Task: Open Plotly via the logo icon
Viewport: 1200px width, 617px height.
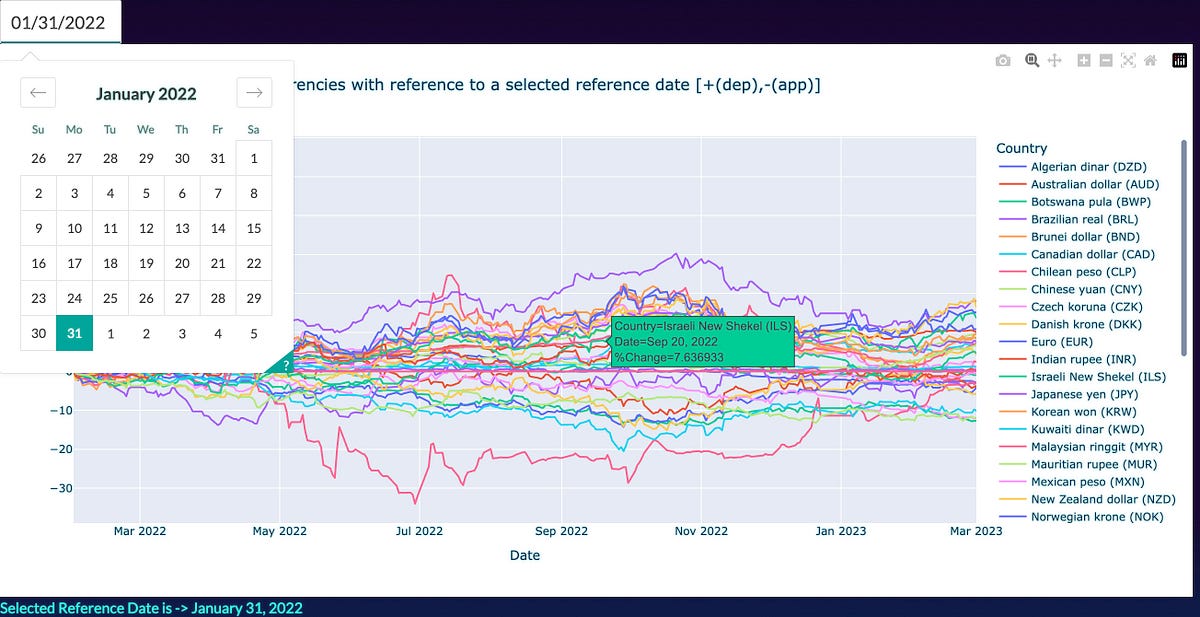Action: pyautogui.click(x=1180, y=61)
